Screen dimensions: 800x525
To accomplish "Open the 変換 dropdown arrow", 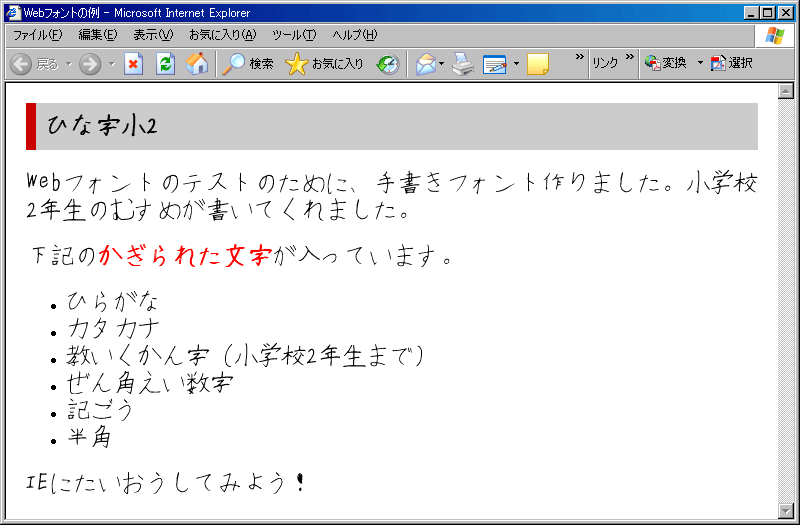I will pos(700,63).
